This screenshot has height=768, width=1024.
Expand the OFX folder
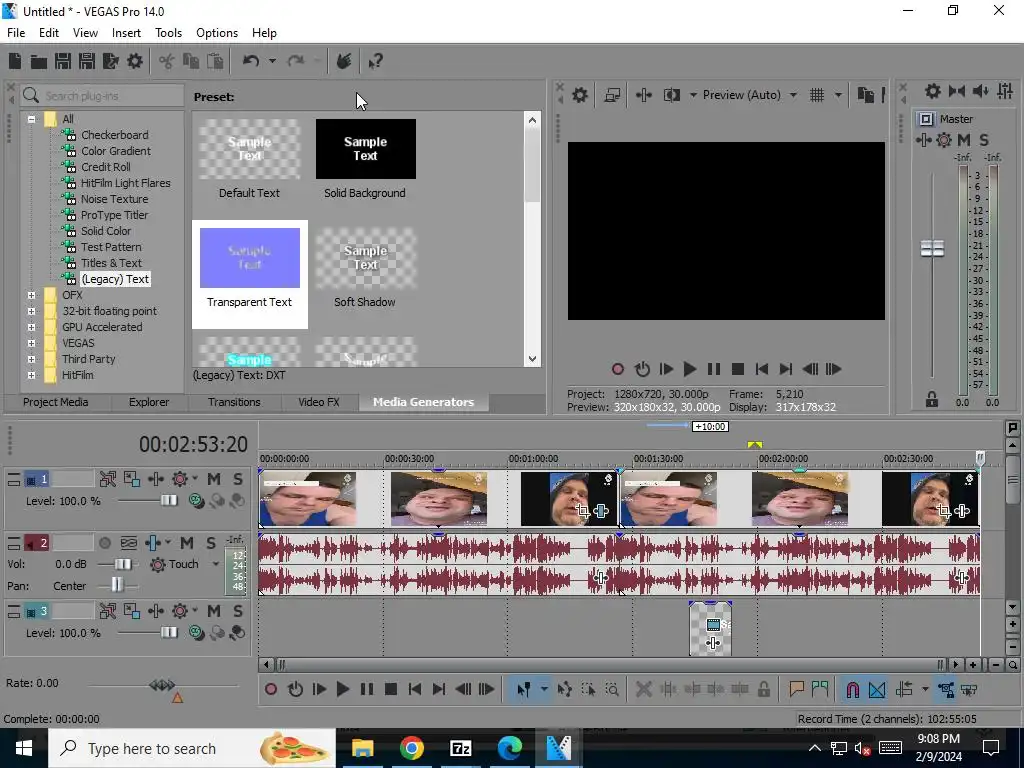31,295
